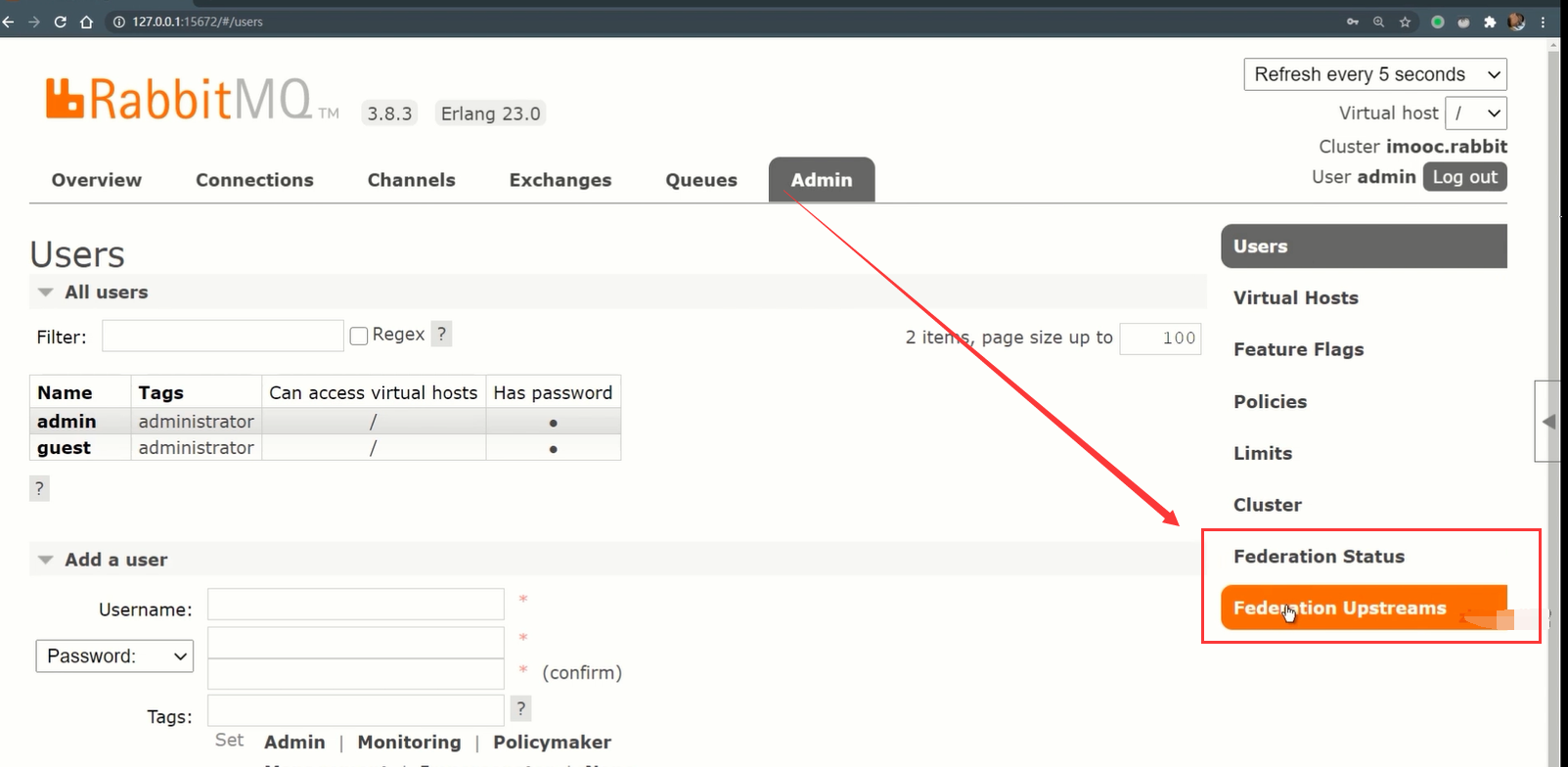Open the extensions puzzle icon
The height and width of the screenshot is (767, 1568).
[1490, 22]
